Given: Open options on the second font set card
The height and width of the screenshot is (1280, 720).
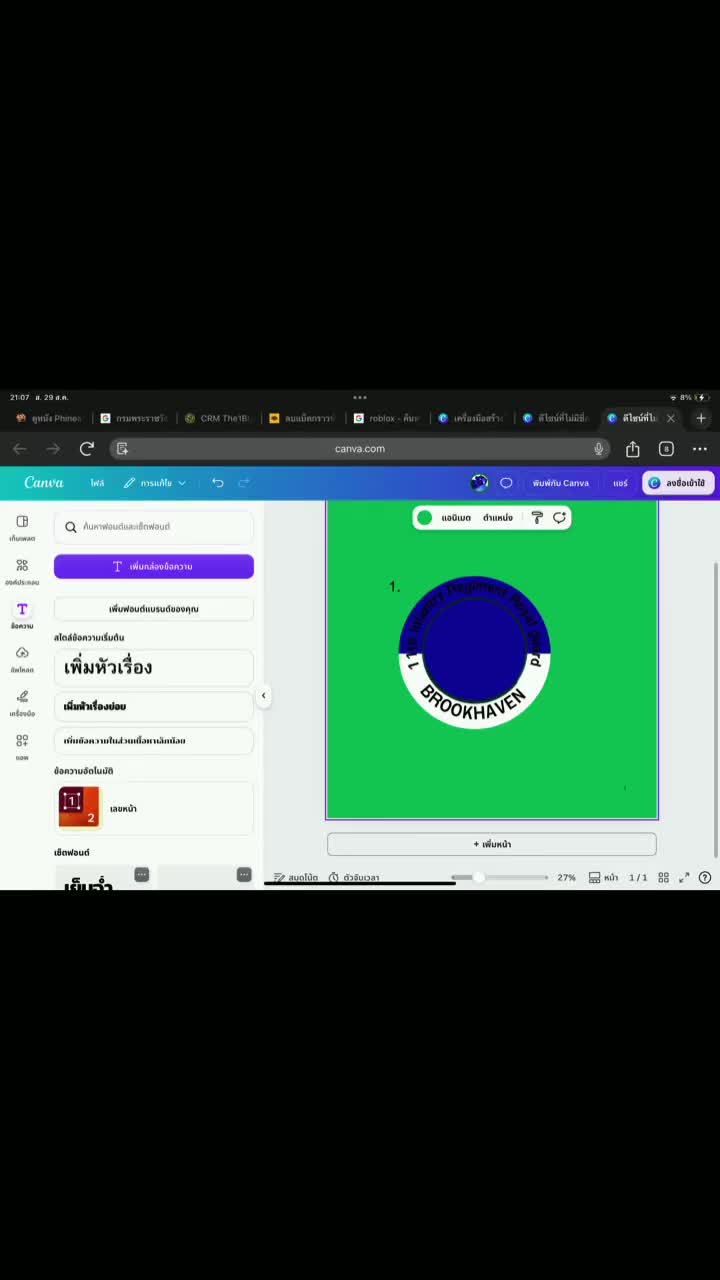Looking at the screenshot, I should click(x=244, y=875).
